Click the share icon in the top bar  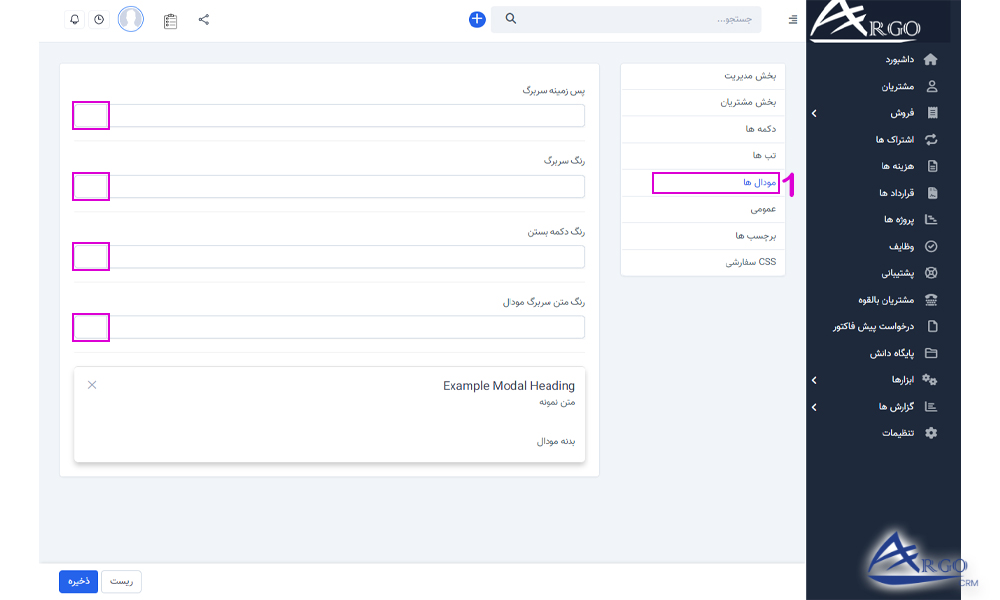[203, 19]
